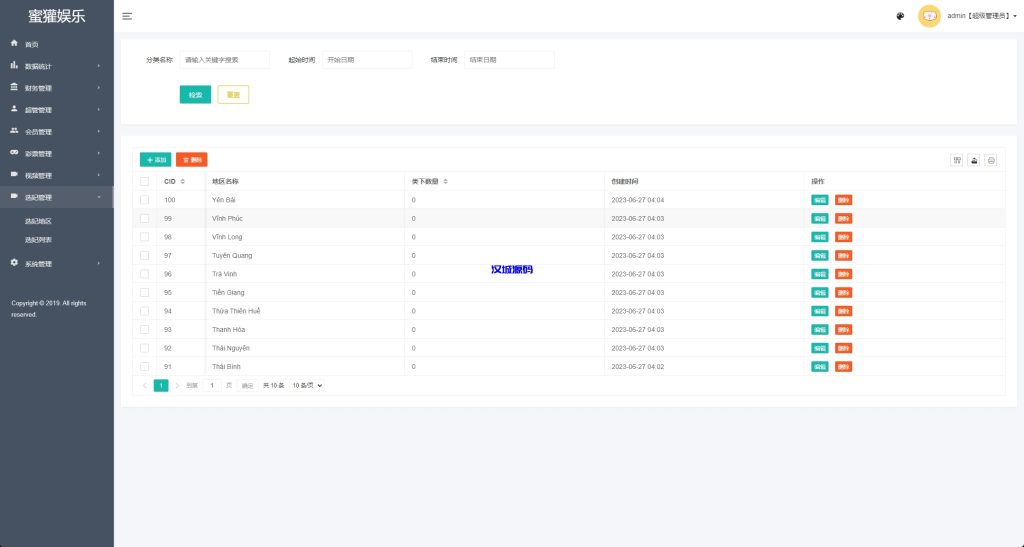
Task: Click the table print icon
Action: [991, 160]
